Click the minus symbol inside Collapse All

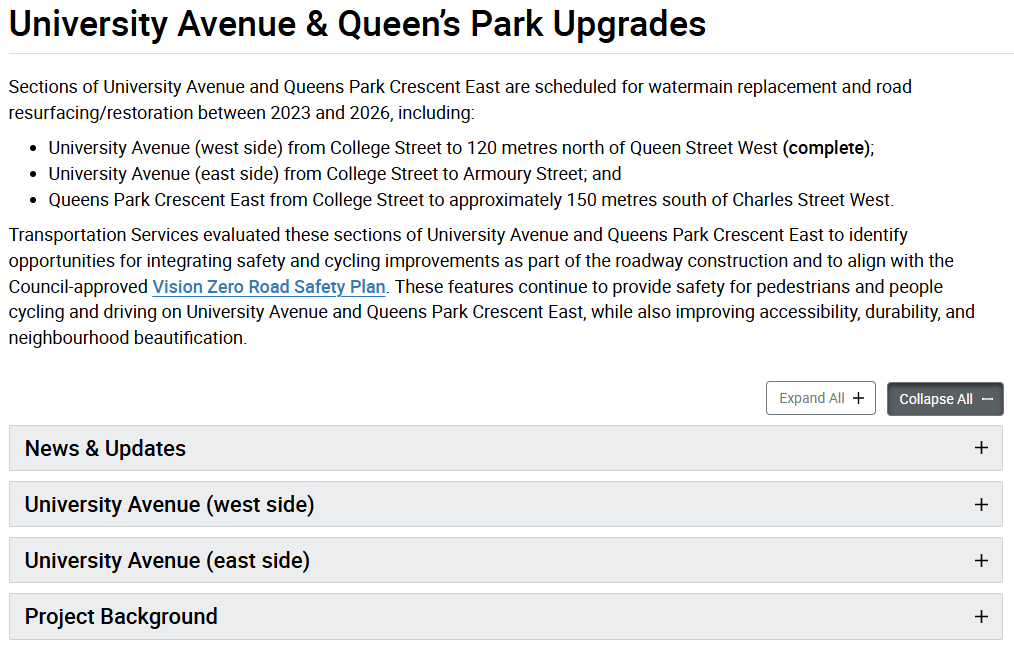(988, 399)
